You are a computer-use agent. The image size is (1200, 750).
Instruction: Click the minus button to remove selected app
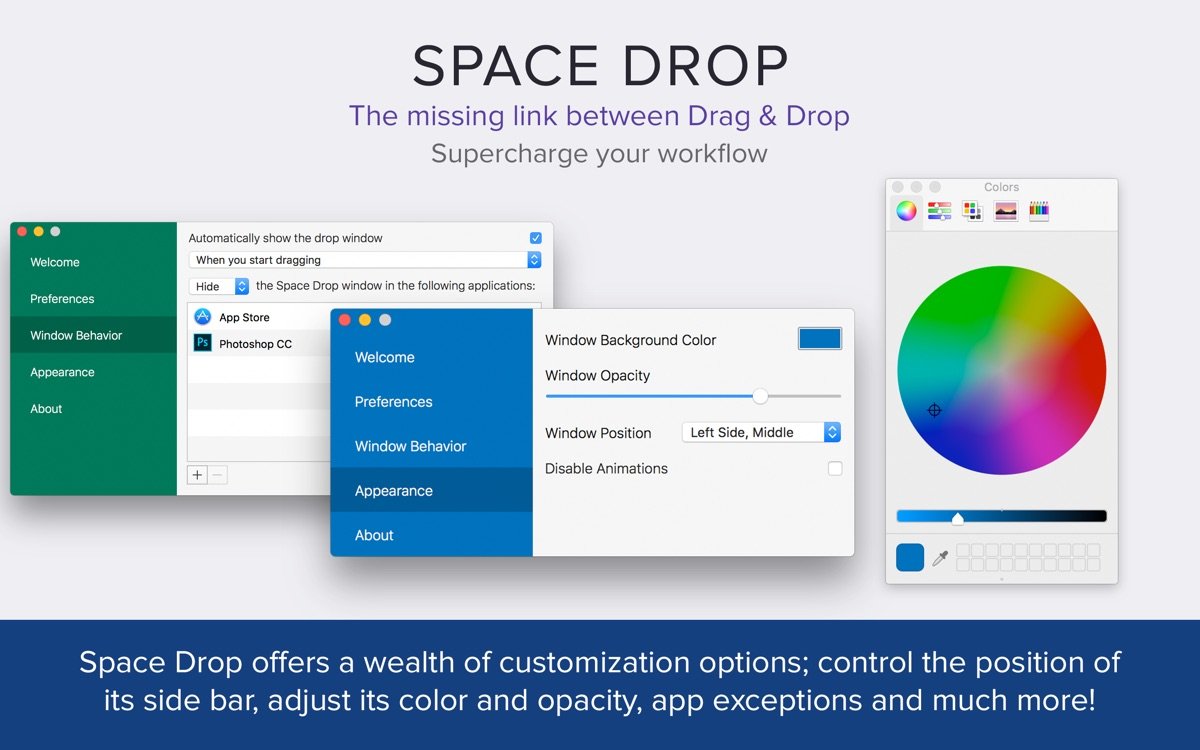pos(217,475)
